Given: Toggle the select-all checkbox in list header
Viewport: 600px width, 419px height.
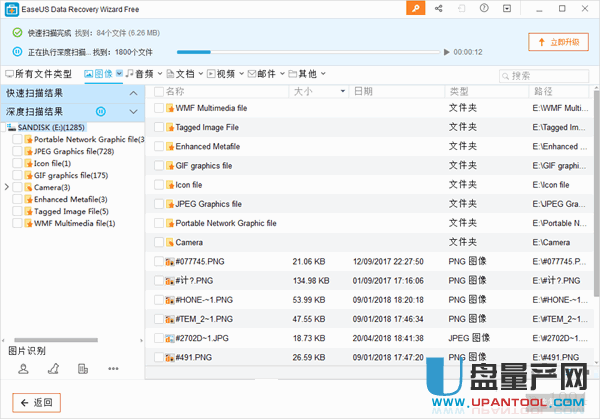Looking at the screenshot, I should click(156, 91).
